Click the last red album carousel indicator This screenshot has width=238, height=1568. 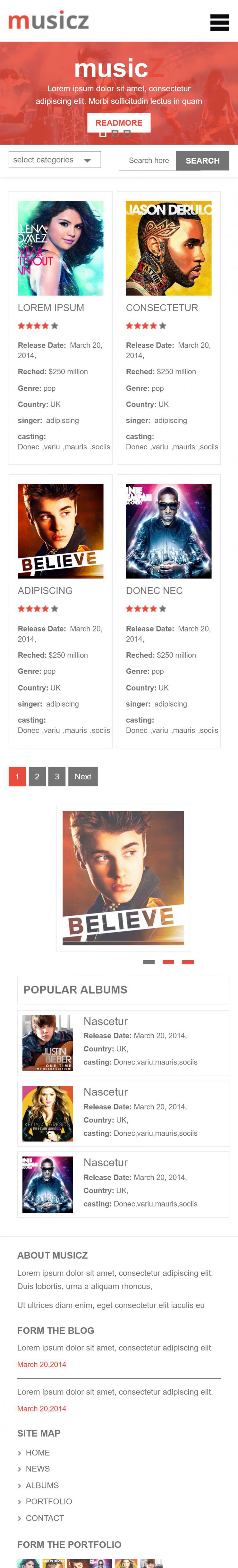pyautogui.click(x=188, y=962)
